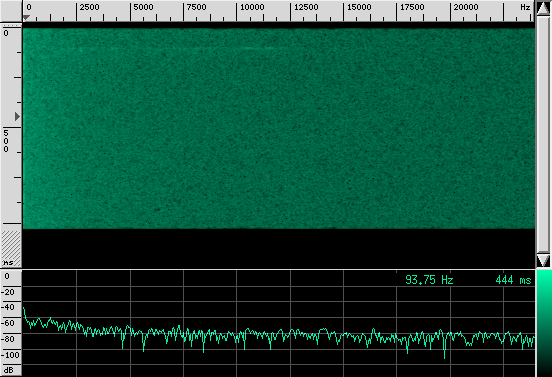Click the right-pointing arrow on the time ruler
Viewport: 552px width, 377px height.
pos(17,117)
